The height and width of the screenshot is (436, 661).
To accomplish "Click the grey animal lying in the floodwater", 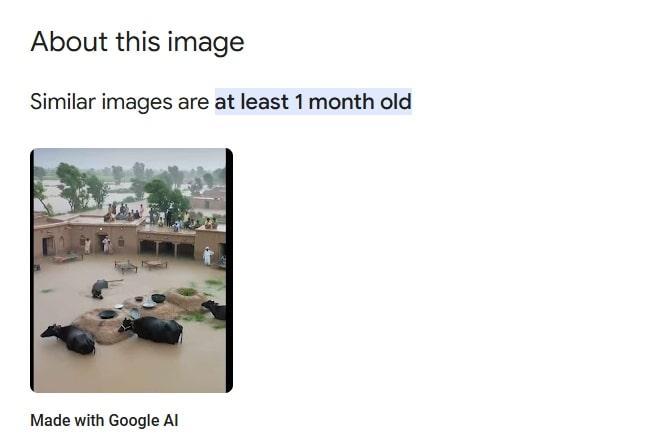I will (x=101, y=288).
